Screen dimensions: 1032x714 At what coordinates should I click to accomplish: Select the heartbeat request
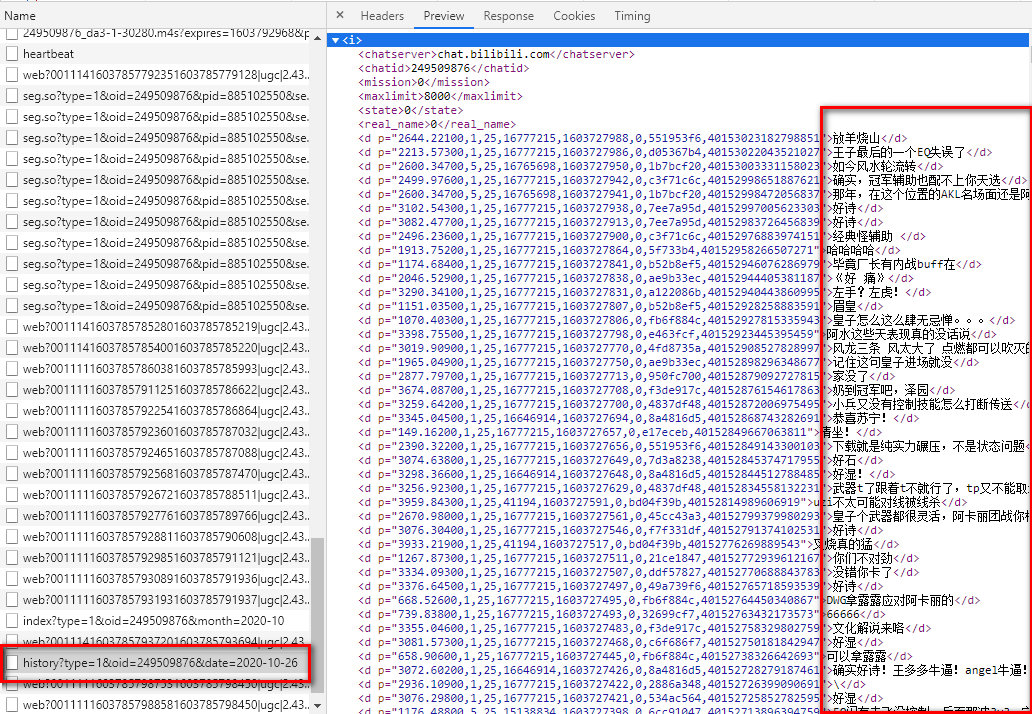(157, 54)
